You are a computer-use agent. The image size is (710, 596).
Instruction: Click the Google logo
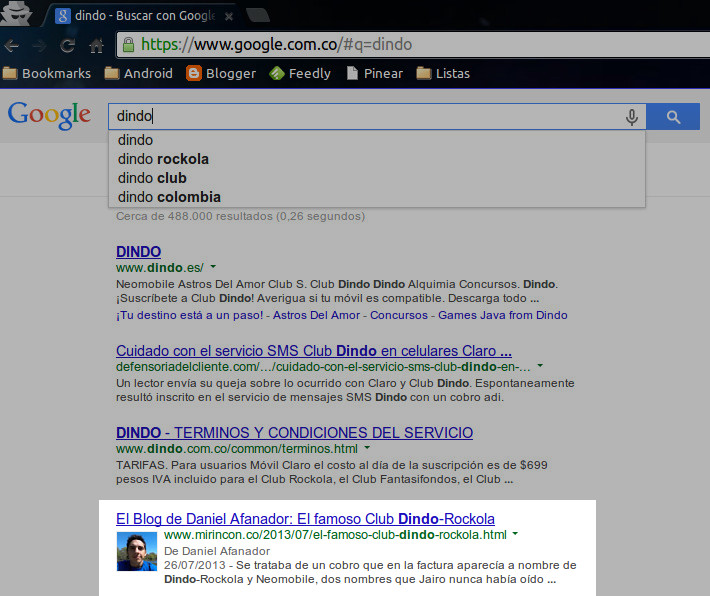pos(49,116)
